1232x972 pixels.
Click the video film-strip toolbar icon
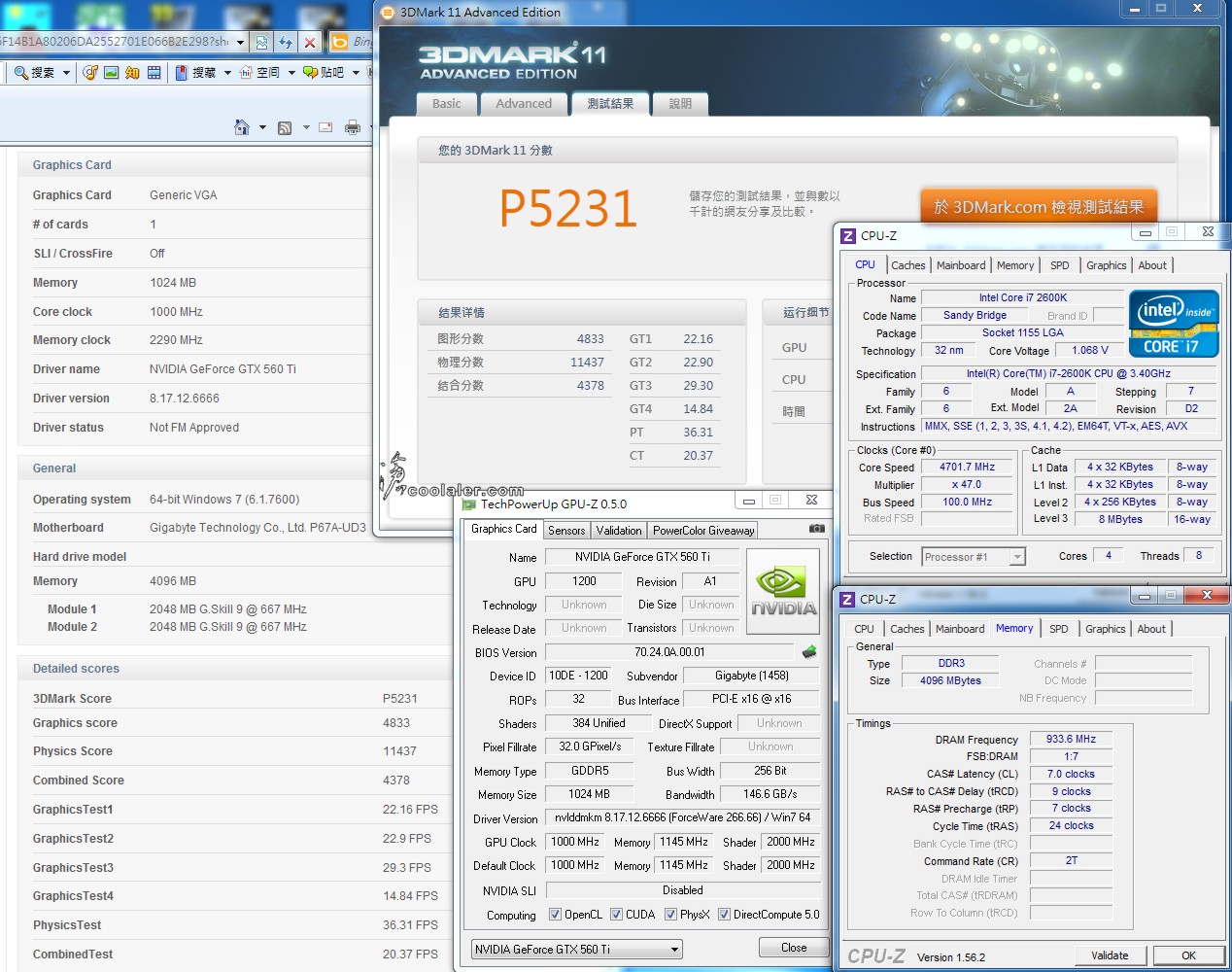154,72
